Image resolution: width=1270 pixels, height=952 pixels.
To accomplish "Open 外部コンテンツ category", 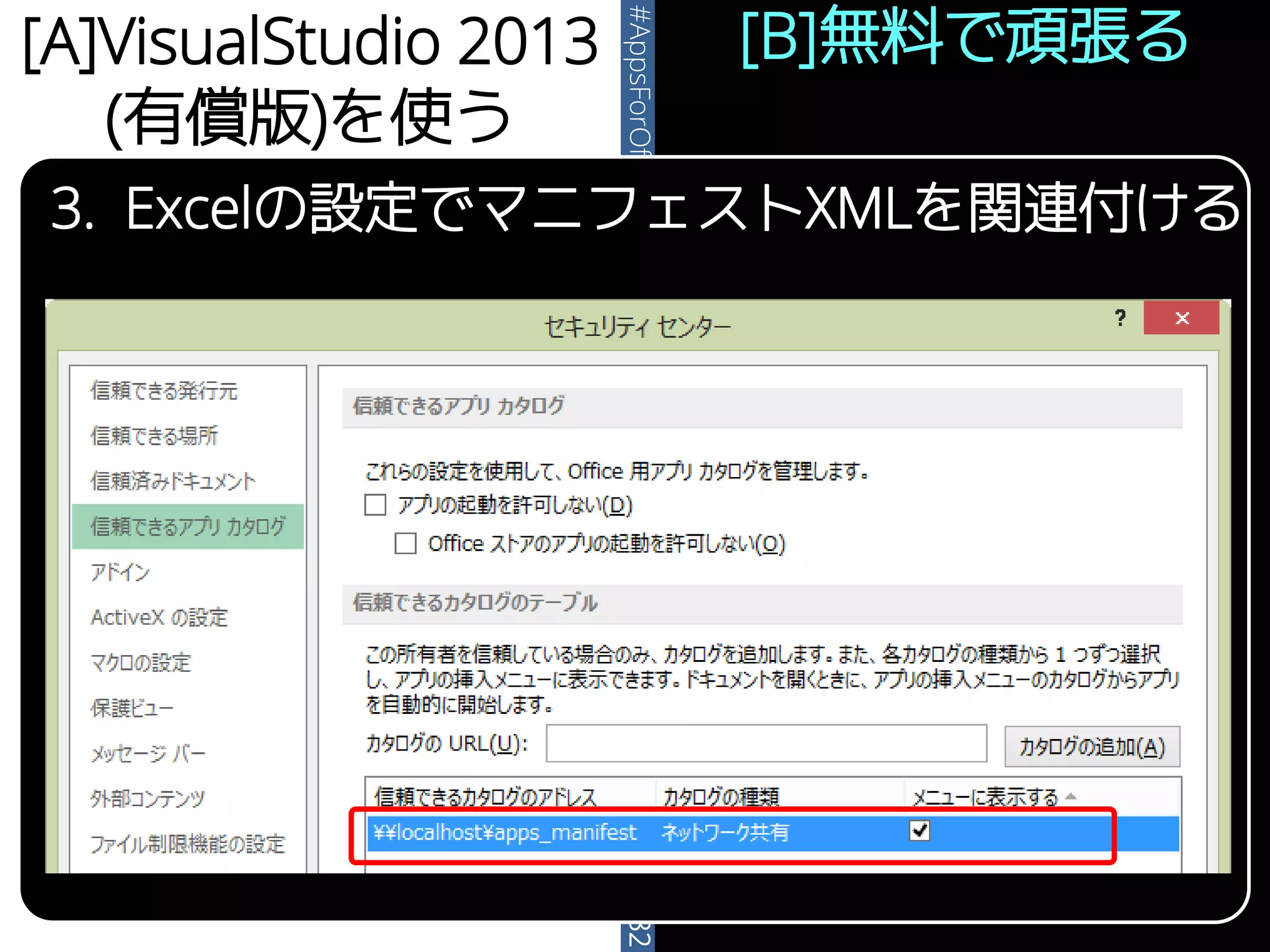I will 148,798.
